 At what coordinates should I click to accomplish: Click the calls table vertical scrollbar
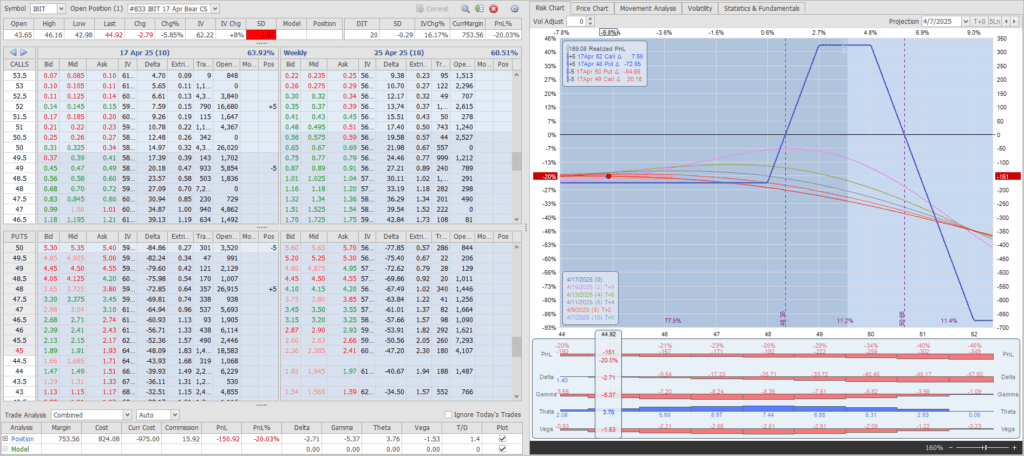point(517,147)
